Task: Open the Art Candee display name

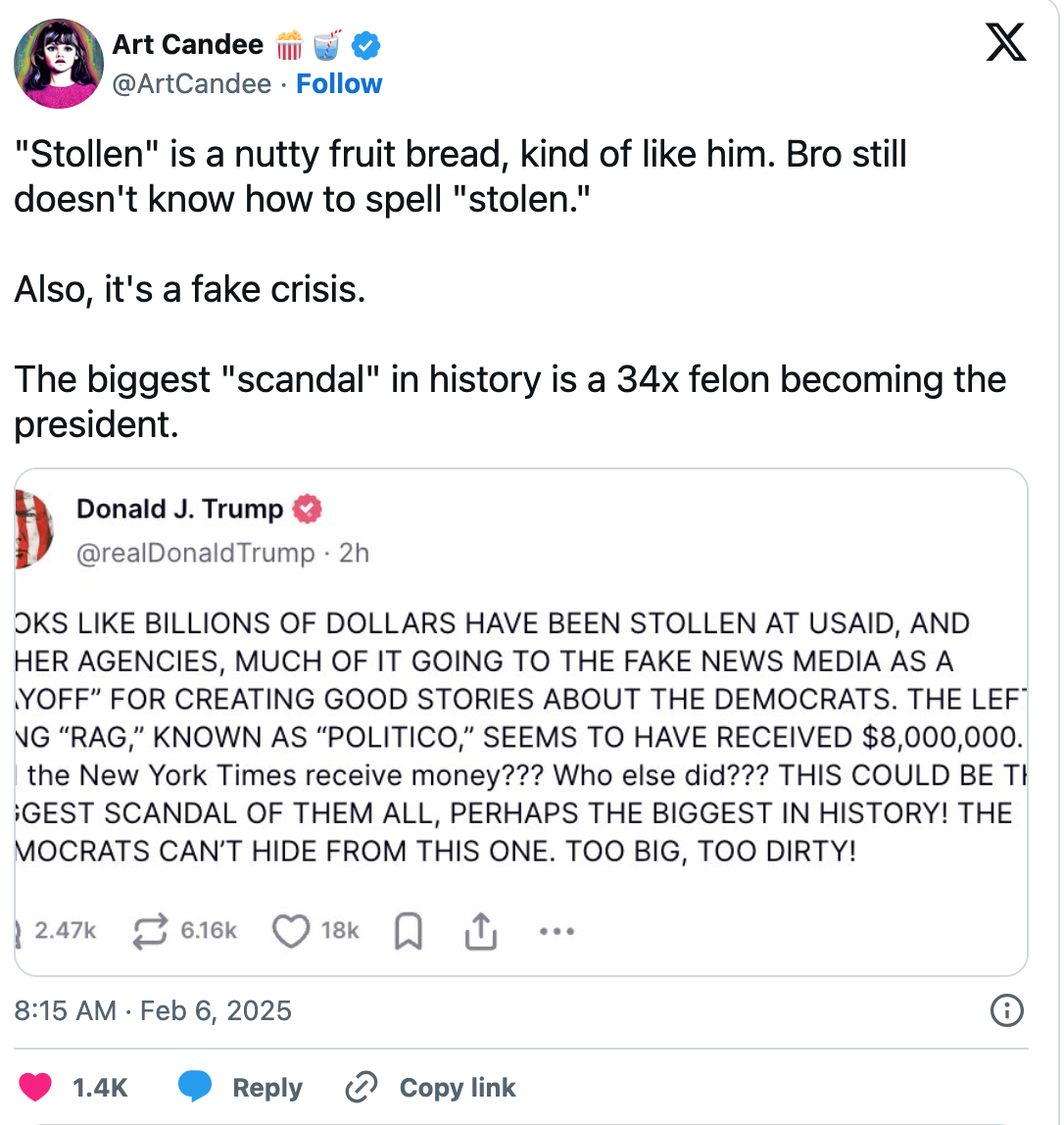Action: pyautogui.click(x=187, y=44)
